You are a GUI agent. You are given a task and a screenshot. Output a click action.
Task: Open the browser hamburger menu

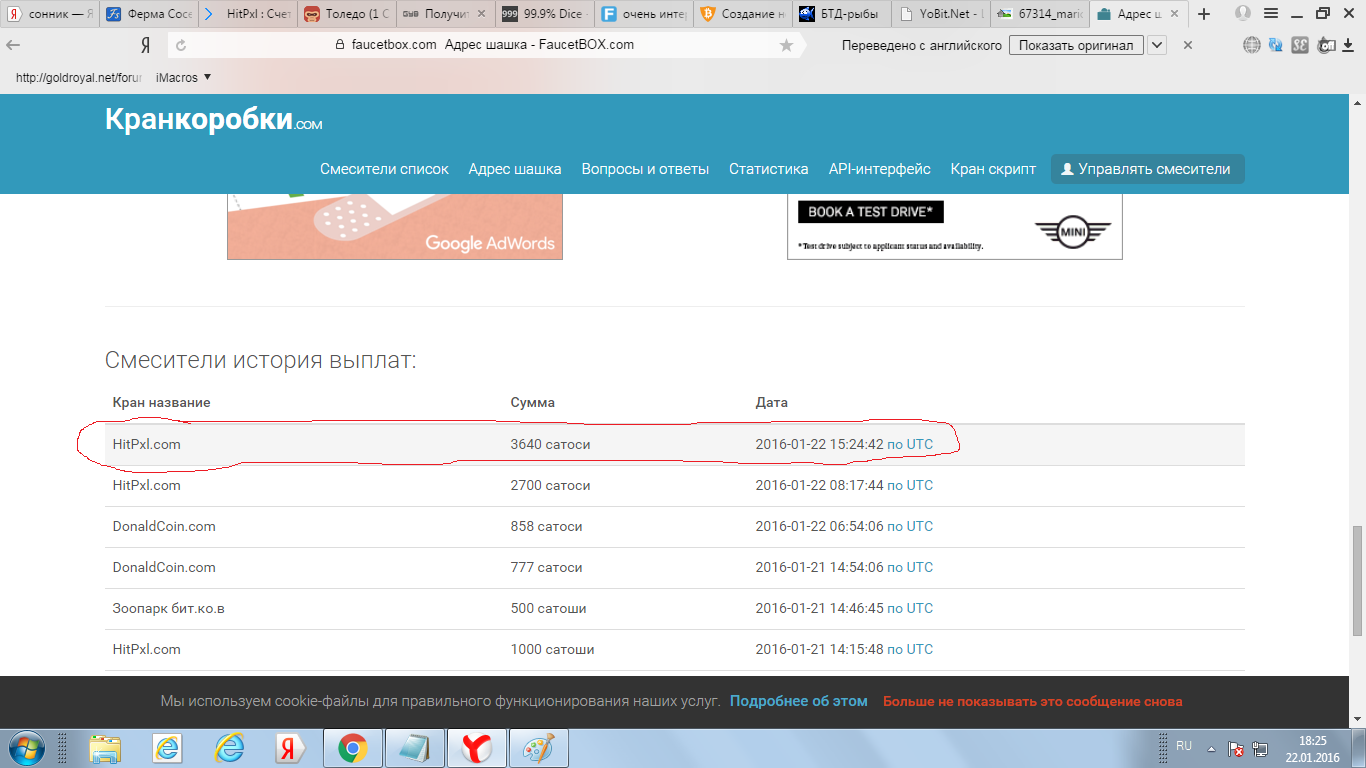point(1271,13)
